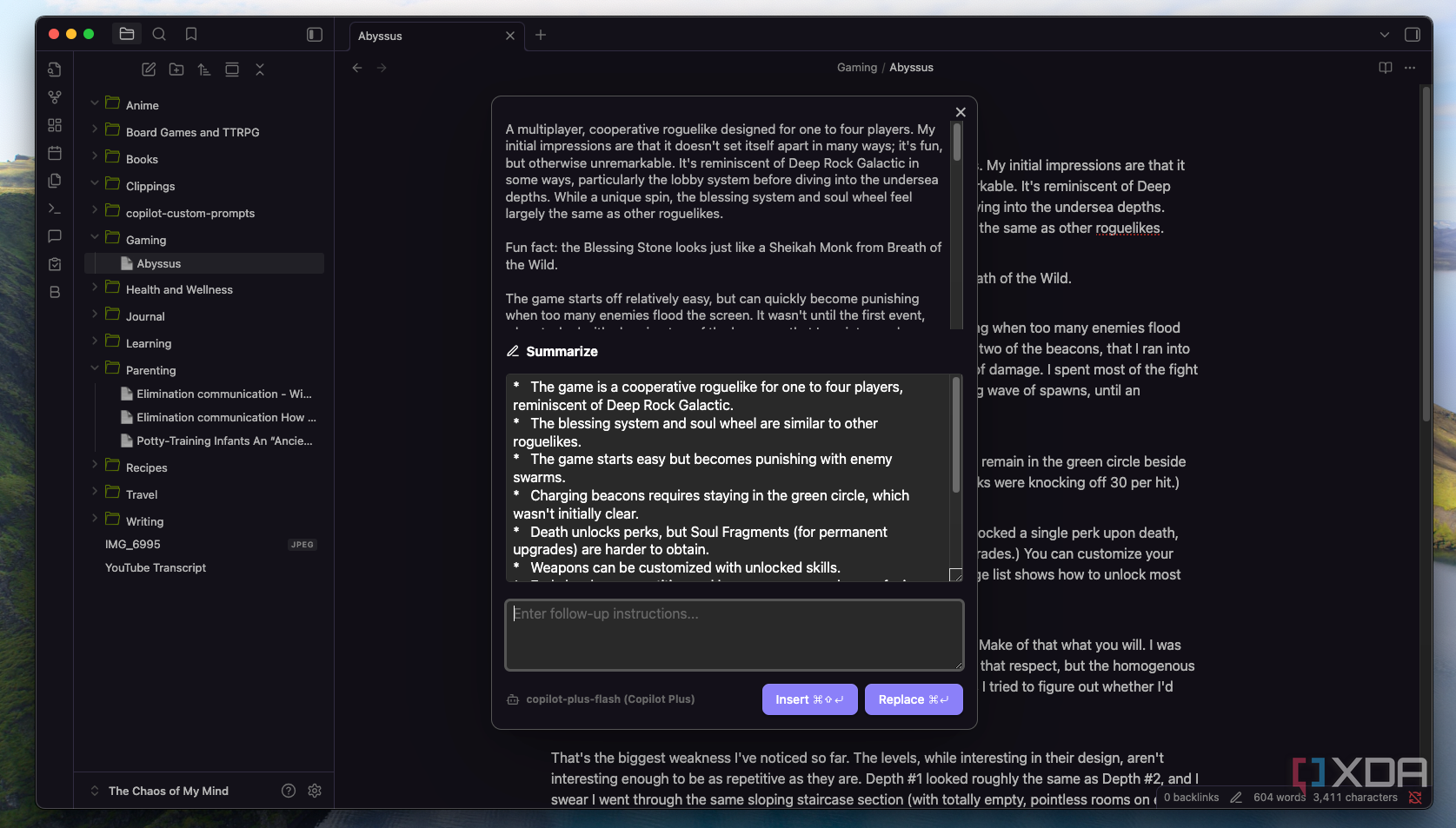This screenshot has width=1456, height=828.
Task: Toggle the right sidebar panel icon
Action: pos(1413,35)
